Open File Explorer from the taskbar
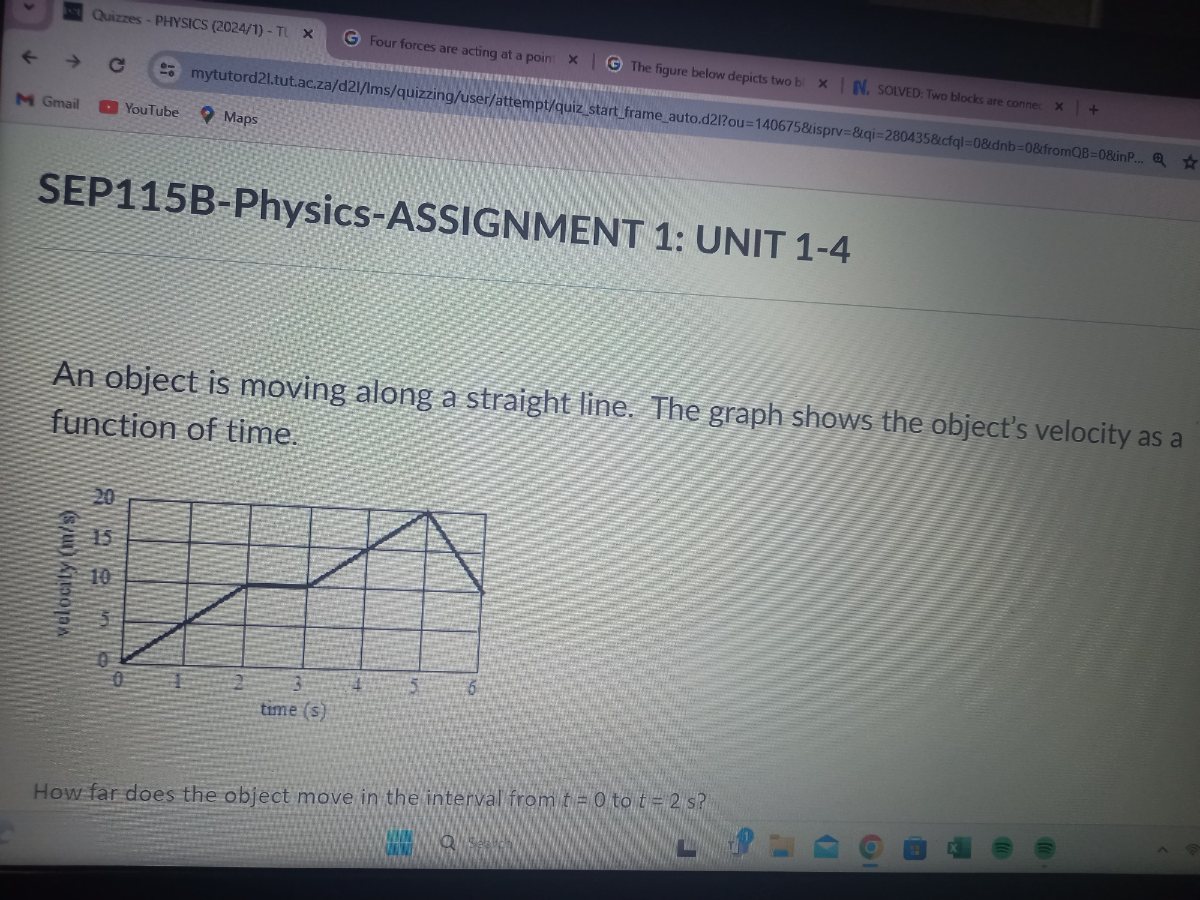Image resolution: width=1200 pixels, height=900 pixels. point(780,848)
